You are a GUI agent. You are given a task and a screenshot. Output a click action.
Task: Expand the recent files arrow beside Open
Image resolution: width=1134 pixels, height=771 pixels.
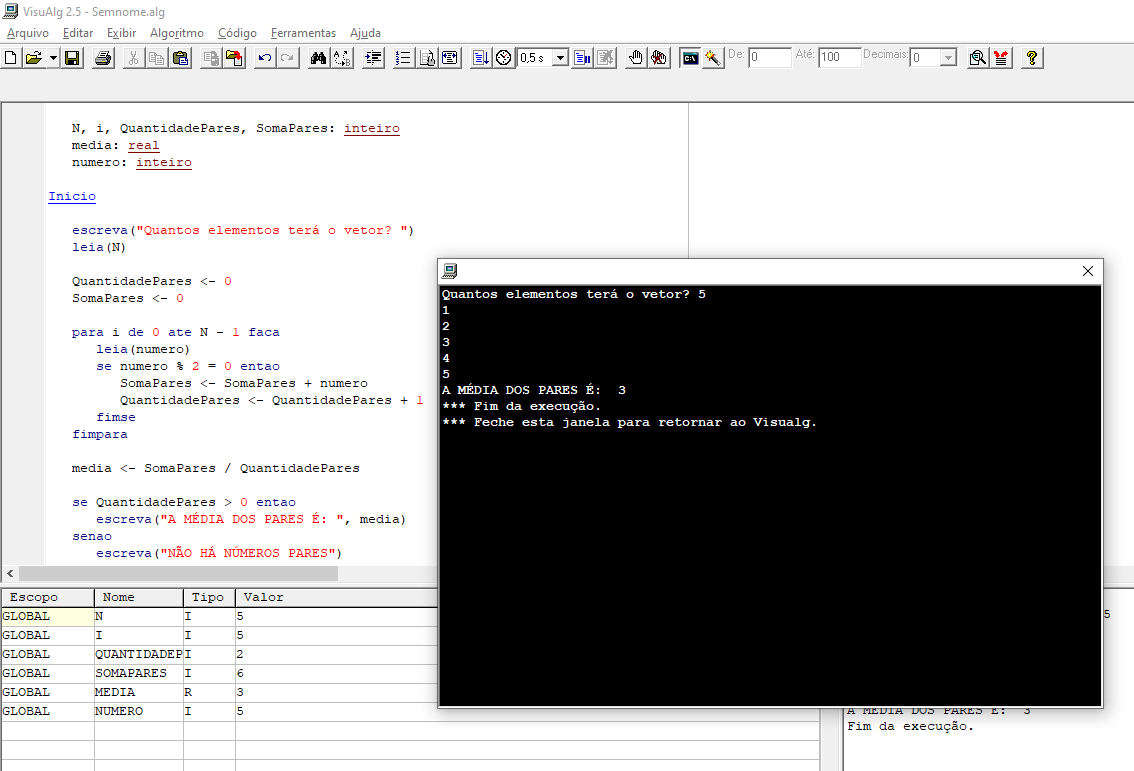[x=53, y=58]
